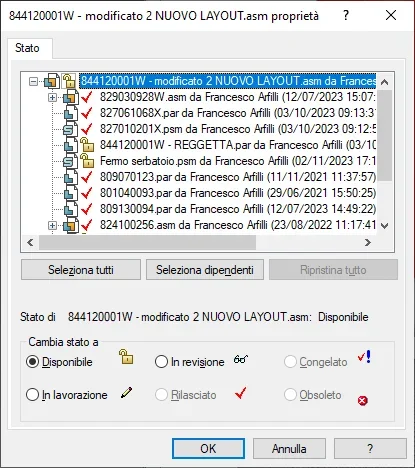This screenshot has width=415, height=468.
Task: Click red checkmark beside 827010201X.psm
Action: pyautogui.click(x=87, y=129)
